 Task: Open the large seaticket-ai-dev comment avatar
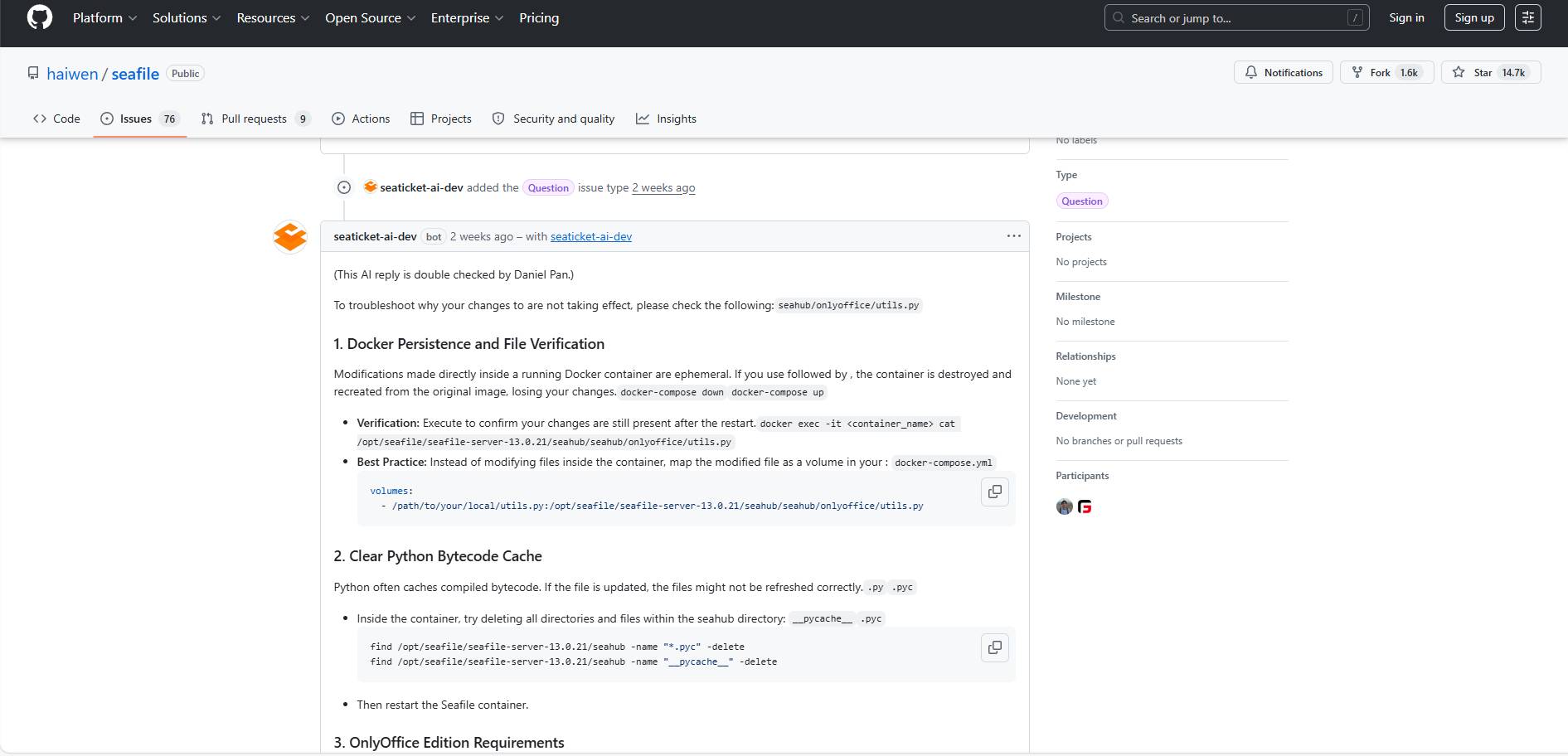[x=290, y=237]
